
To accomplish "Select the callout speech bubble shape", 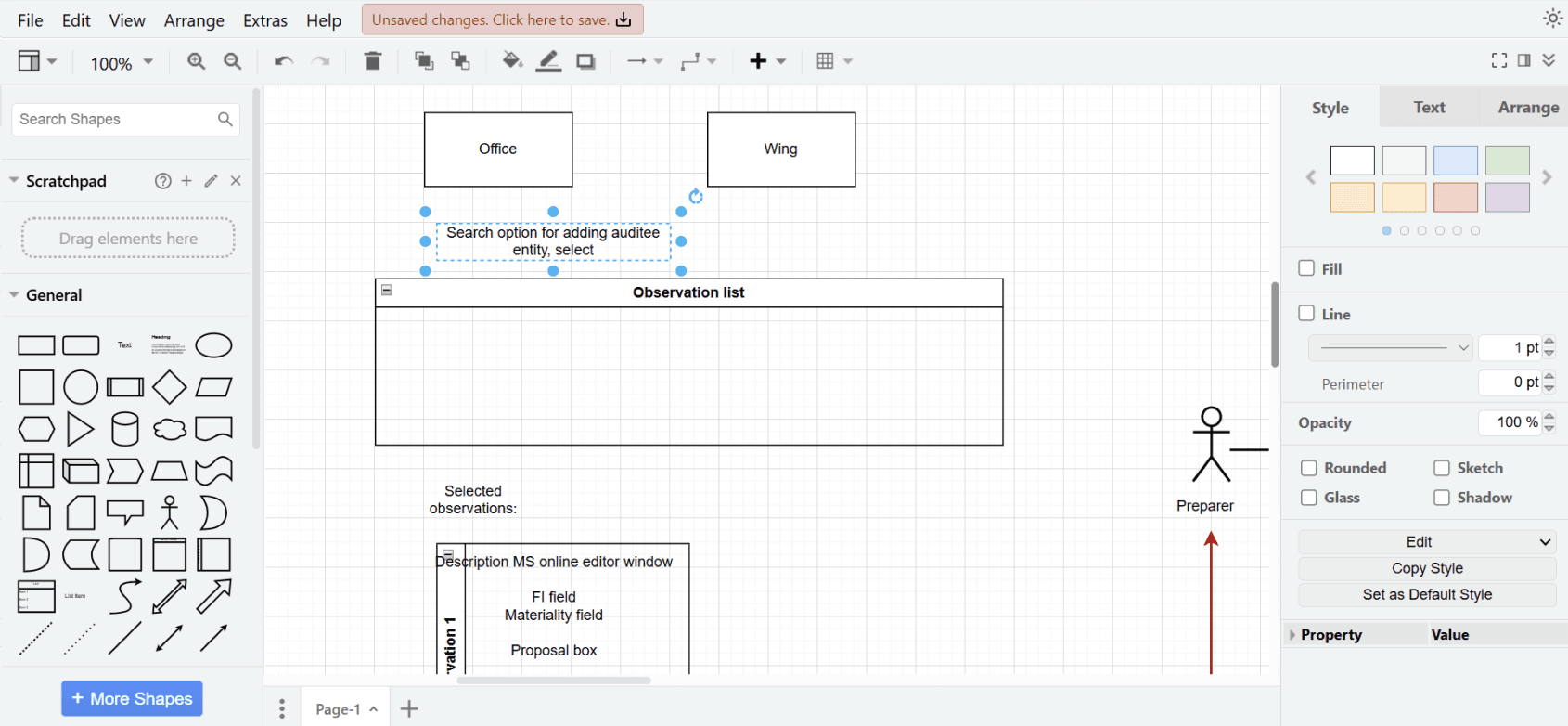I will (125, 512).
